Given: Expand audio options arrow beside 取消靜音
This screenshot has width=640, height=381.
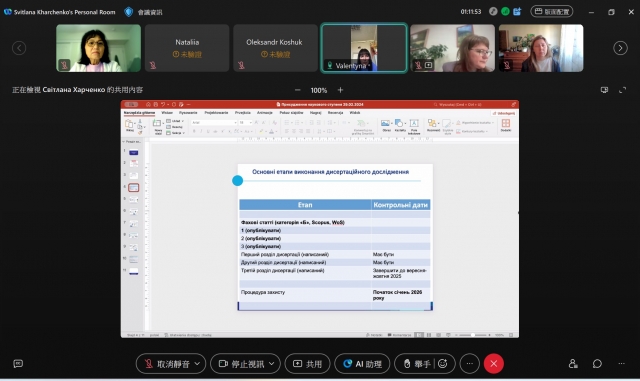Looking at the screenshot, I should [x=198, y=363].
